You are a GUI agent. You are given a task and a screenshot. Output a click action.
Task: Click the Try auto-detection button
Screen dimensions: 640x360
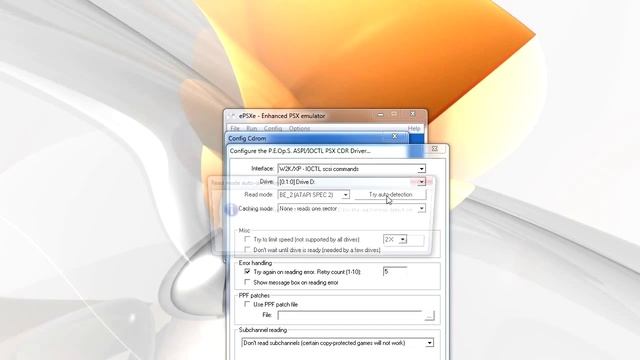coord(391,195)
